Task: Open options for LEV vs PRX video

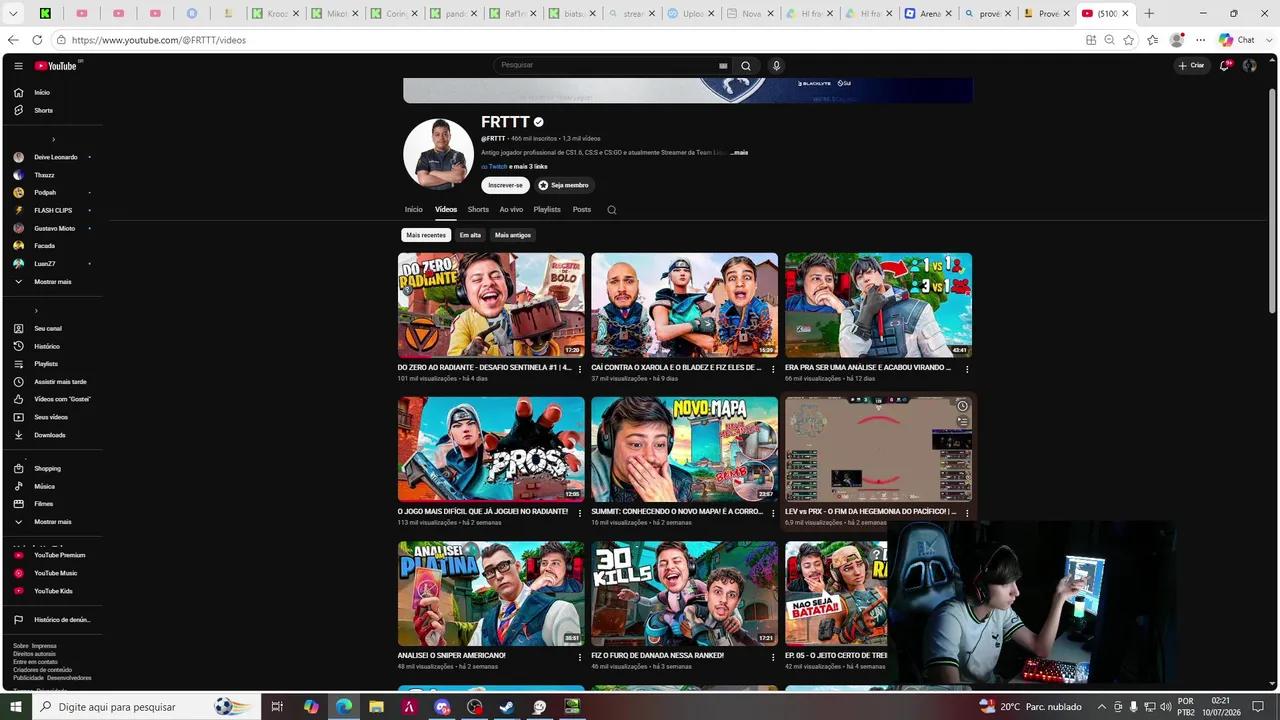Action: 966,513
